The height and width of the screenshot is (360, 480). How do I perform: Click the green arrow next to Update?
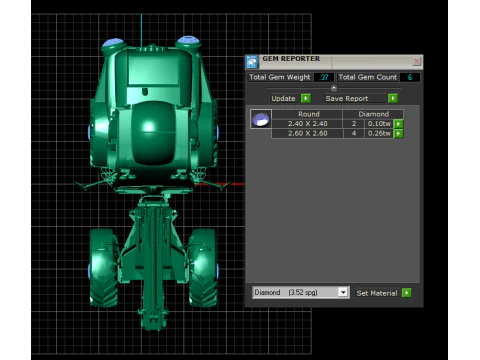point(306,98)
